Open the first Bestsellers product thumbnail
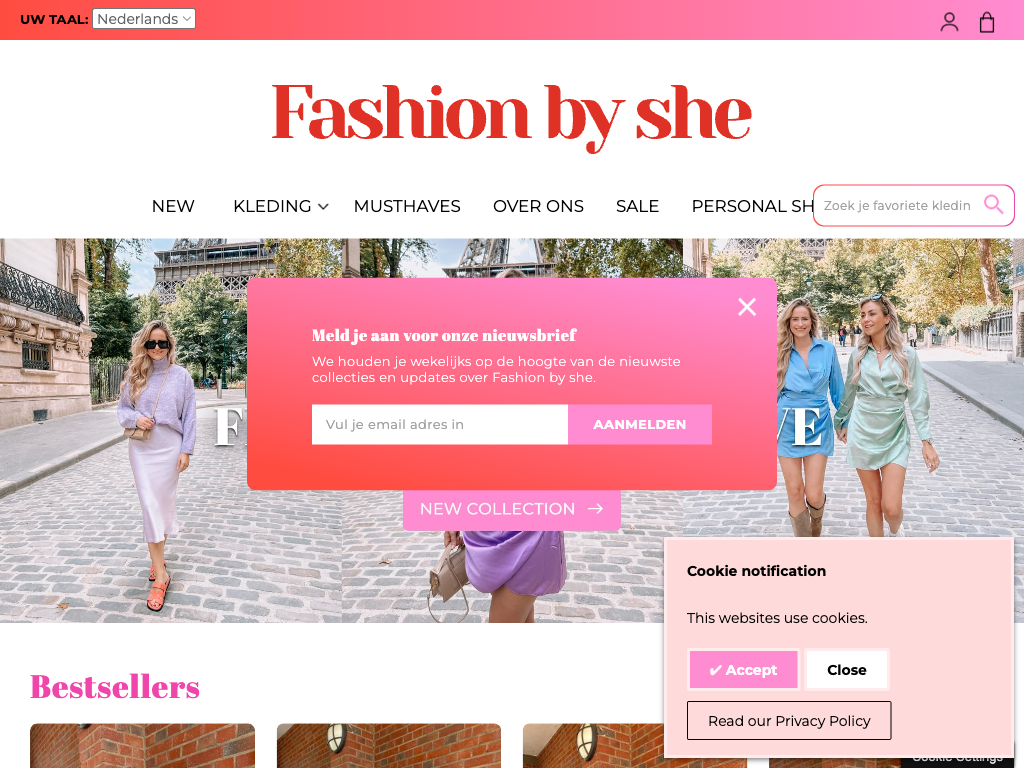The image size is (1024, 768). click(x=142, y=746)
